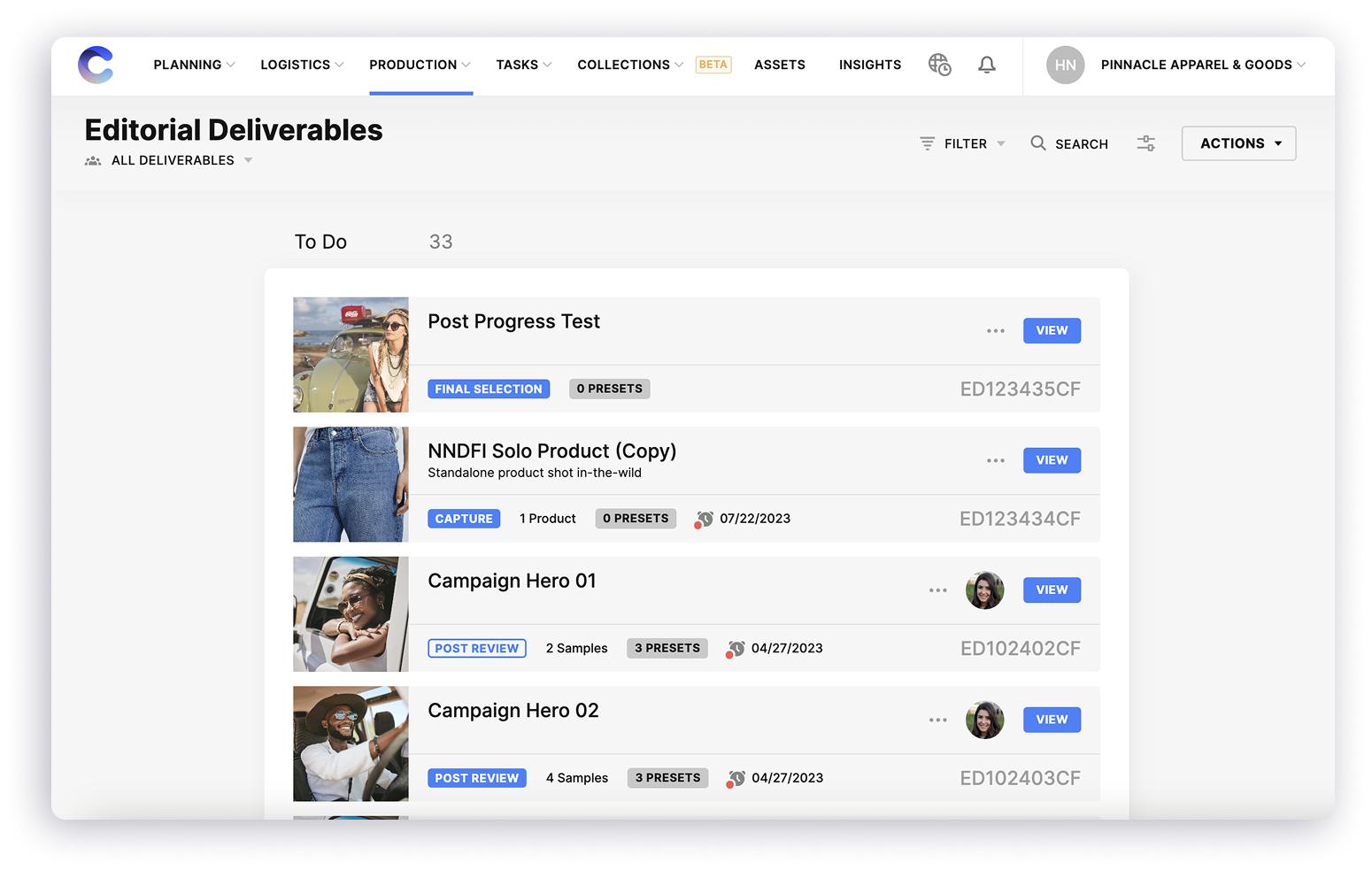Open the view settings sliders icon
Screen dimensions: 1372x871
click(1146, 143)
